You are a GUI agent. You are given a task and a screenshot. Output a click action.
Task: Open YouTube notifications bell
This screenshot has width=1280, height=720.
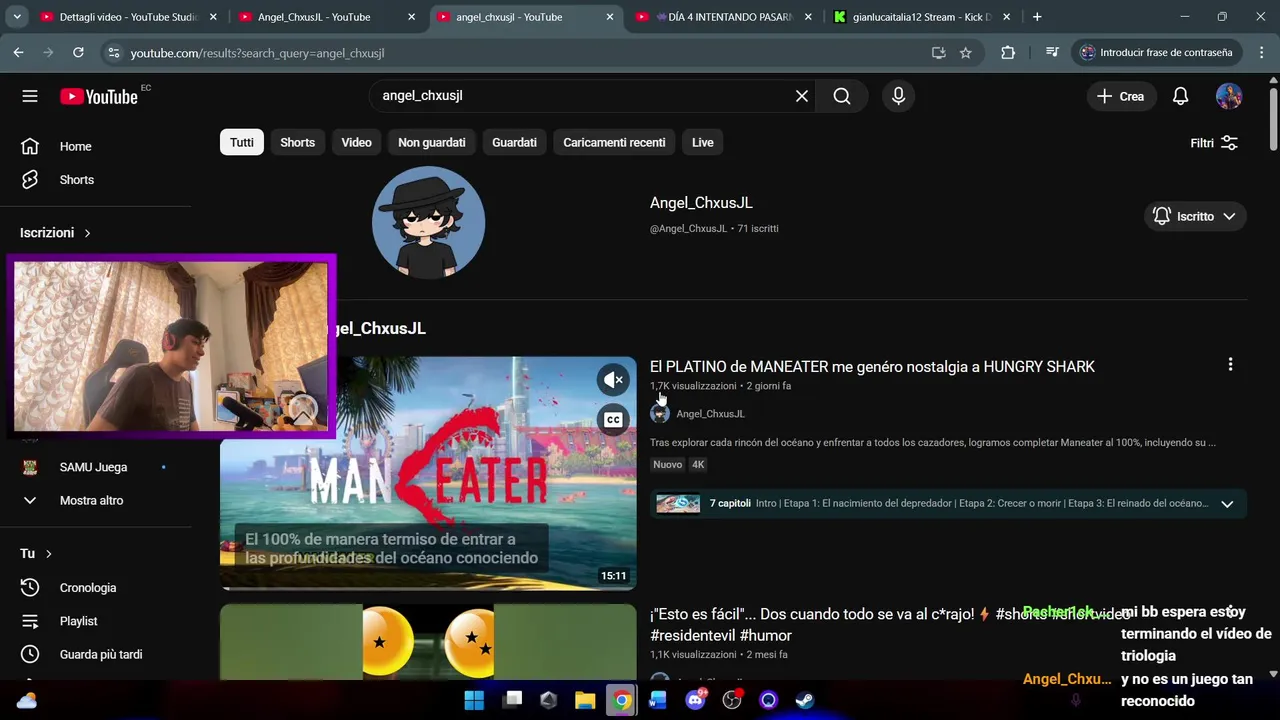[1180, 96]
